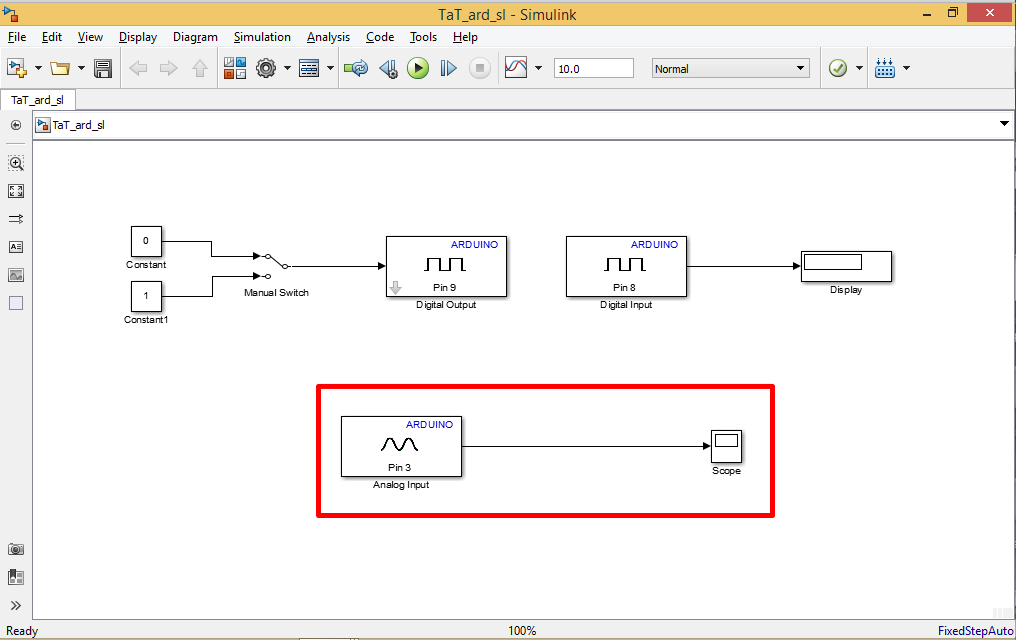This screenshot has width=1016, height=640.
Task: Click the Stop simulation button
Action: 479,68
